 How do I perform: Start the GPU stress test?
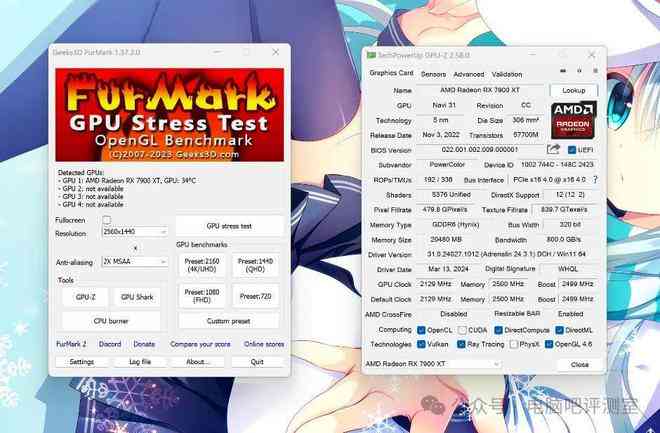229,226
